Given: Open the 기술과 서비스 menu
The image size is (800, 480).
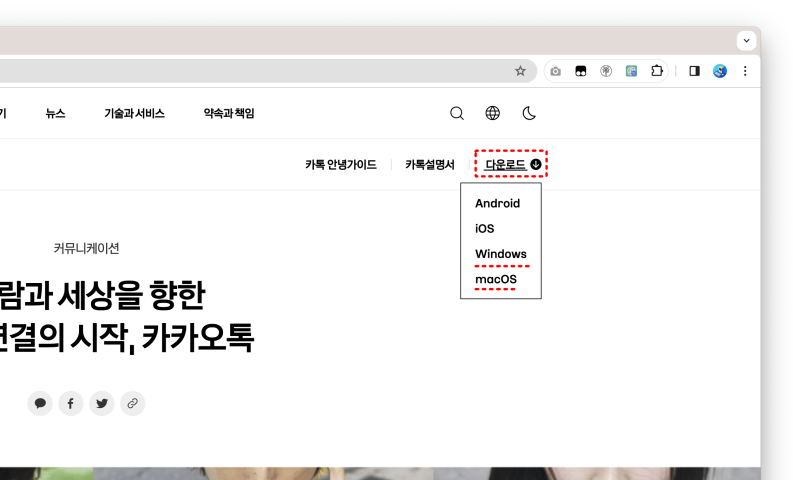Looking at the screenshot, I should [x=134, y=113].
